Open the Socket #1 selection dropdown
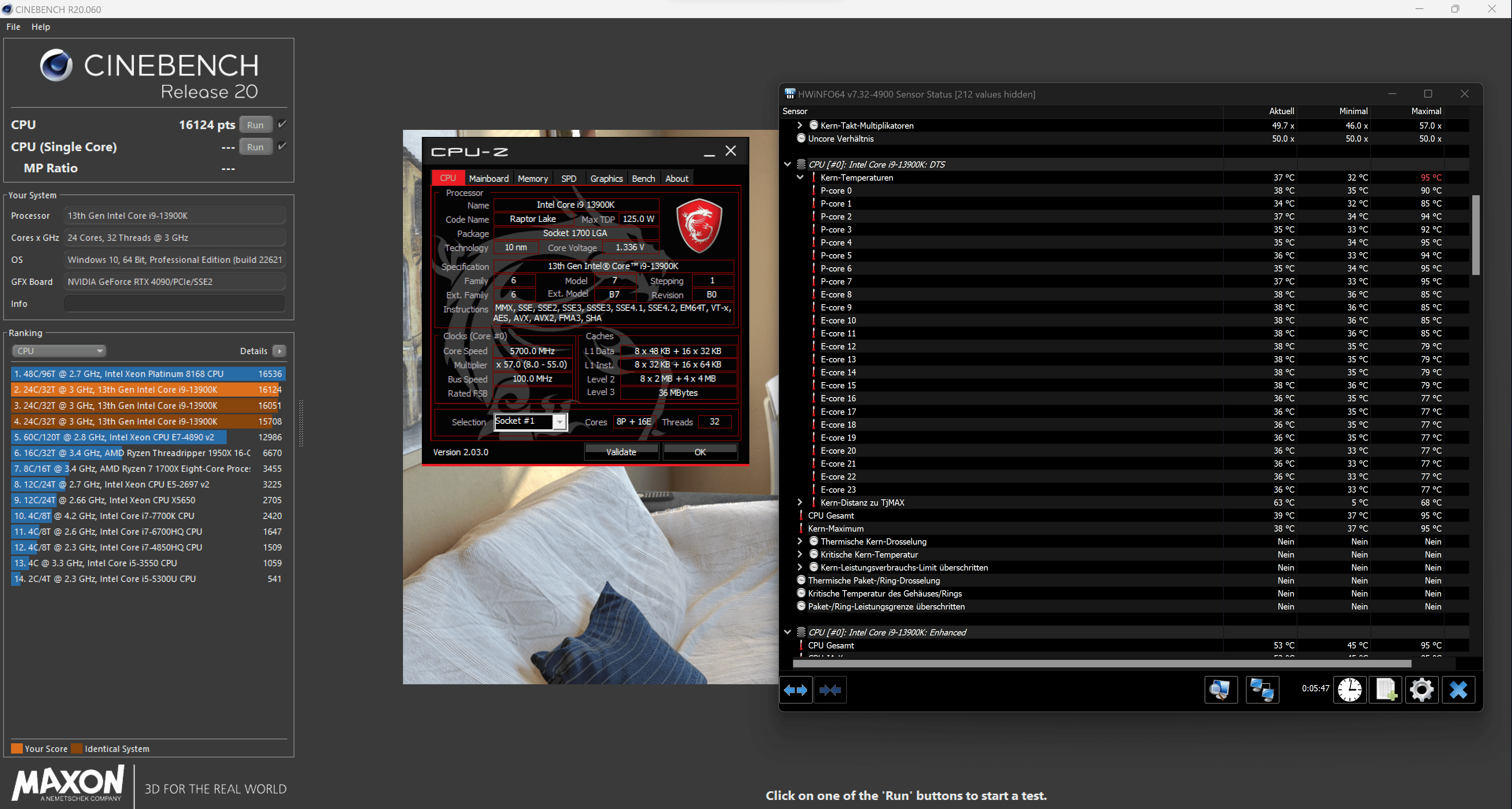 pyautogui.click(x=560, y=422)
